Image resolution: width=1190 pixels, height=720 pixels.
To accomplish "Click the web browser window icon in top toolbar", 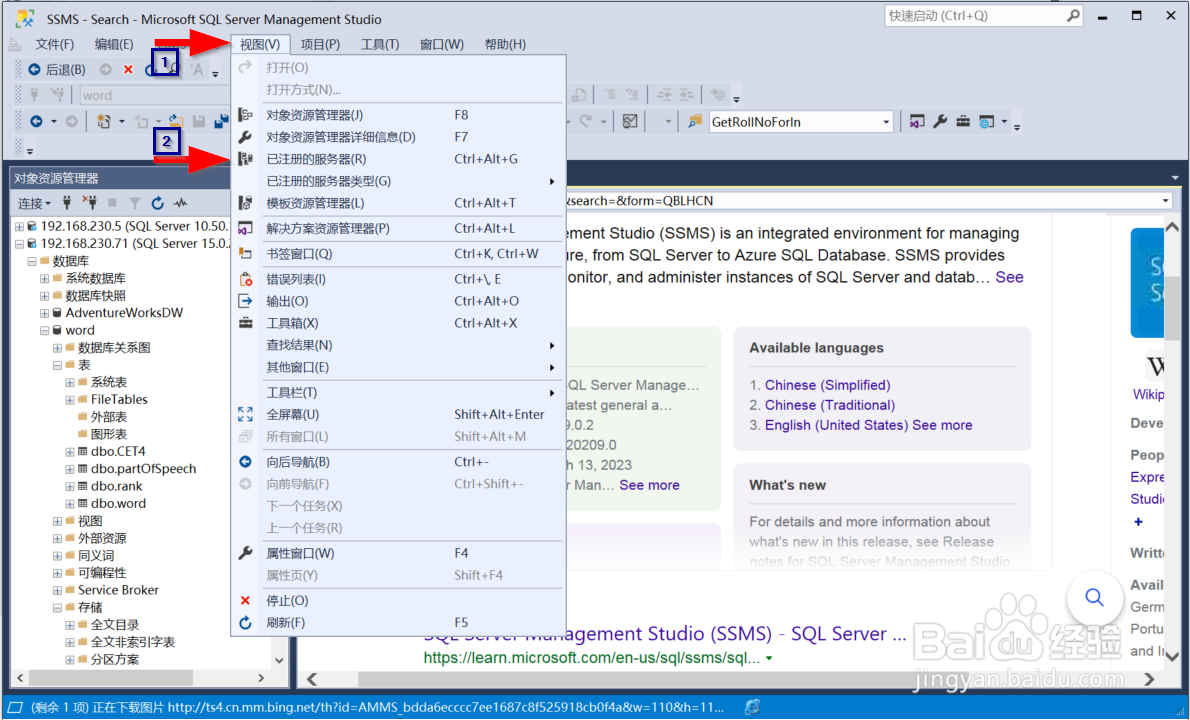I will pos(986,121).
